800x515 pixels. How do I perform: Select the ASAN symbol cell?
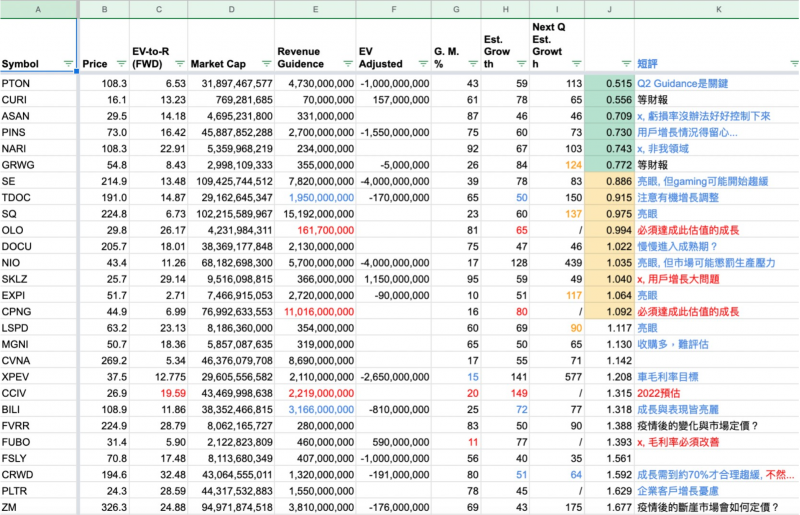[x=38, y=116]
